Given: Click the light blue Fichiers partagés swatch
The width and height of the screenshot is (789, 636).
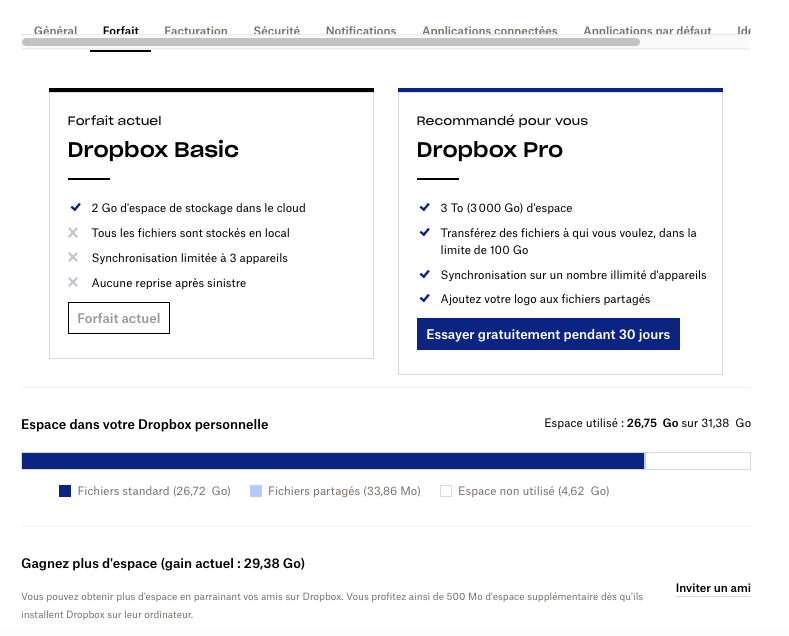Looking at the screenshot, I should (x=256, y=491).
